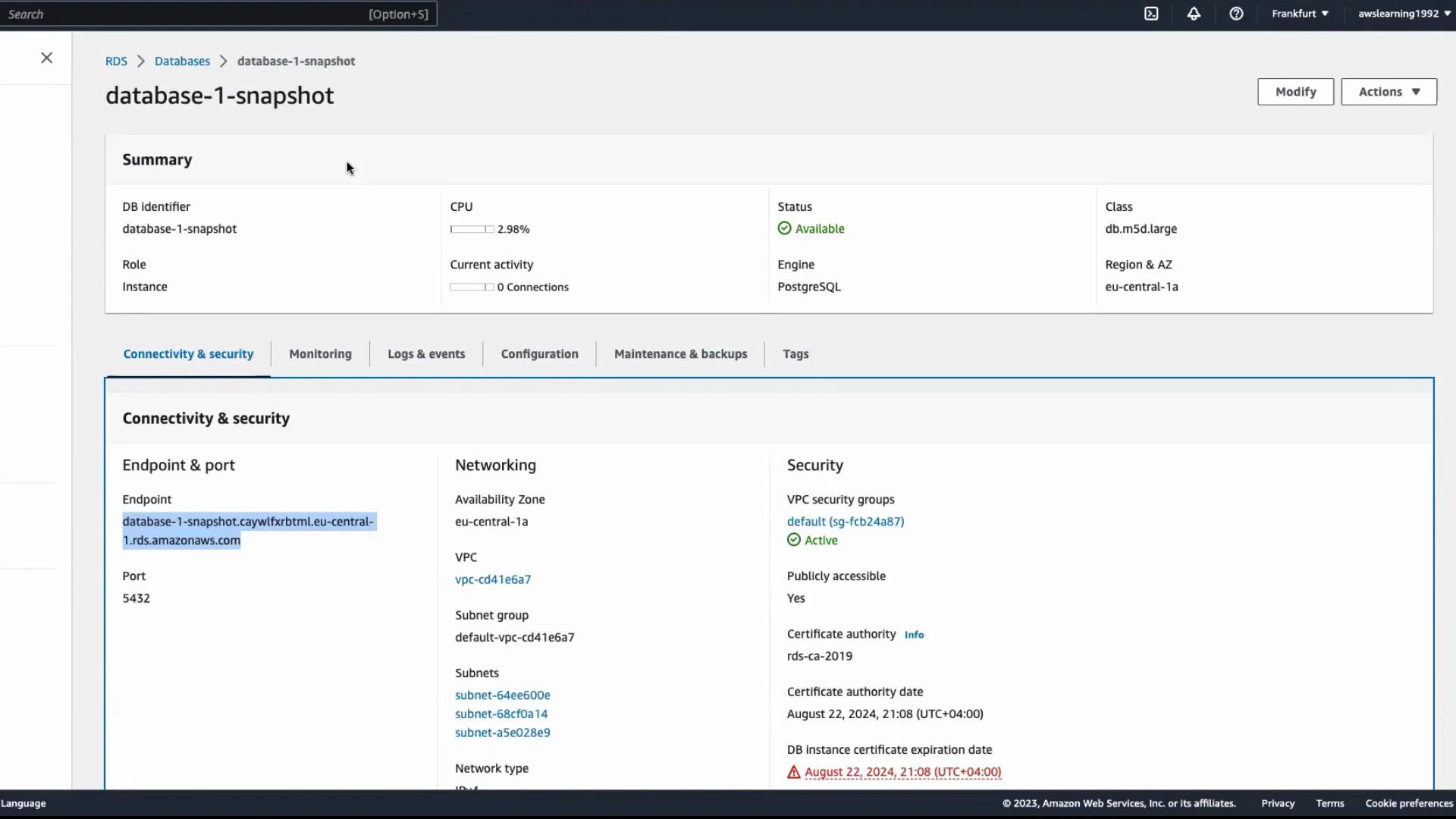The image size is (1456, 819).
Task: Open the awslearning1992 account menu
Action: (x=1402, y=14)
